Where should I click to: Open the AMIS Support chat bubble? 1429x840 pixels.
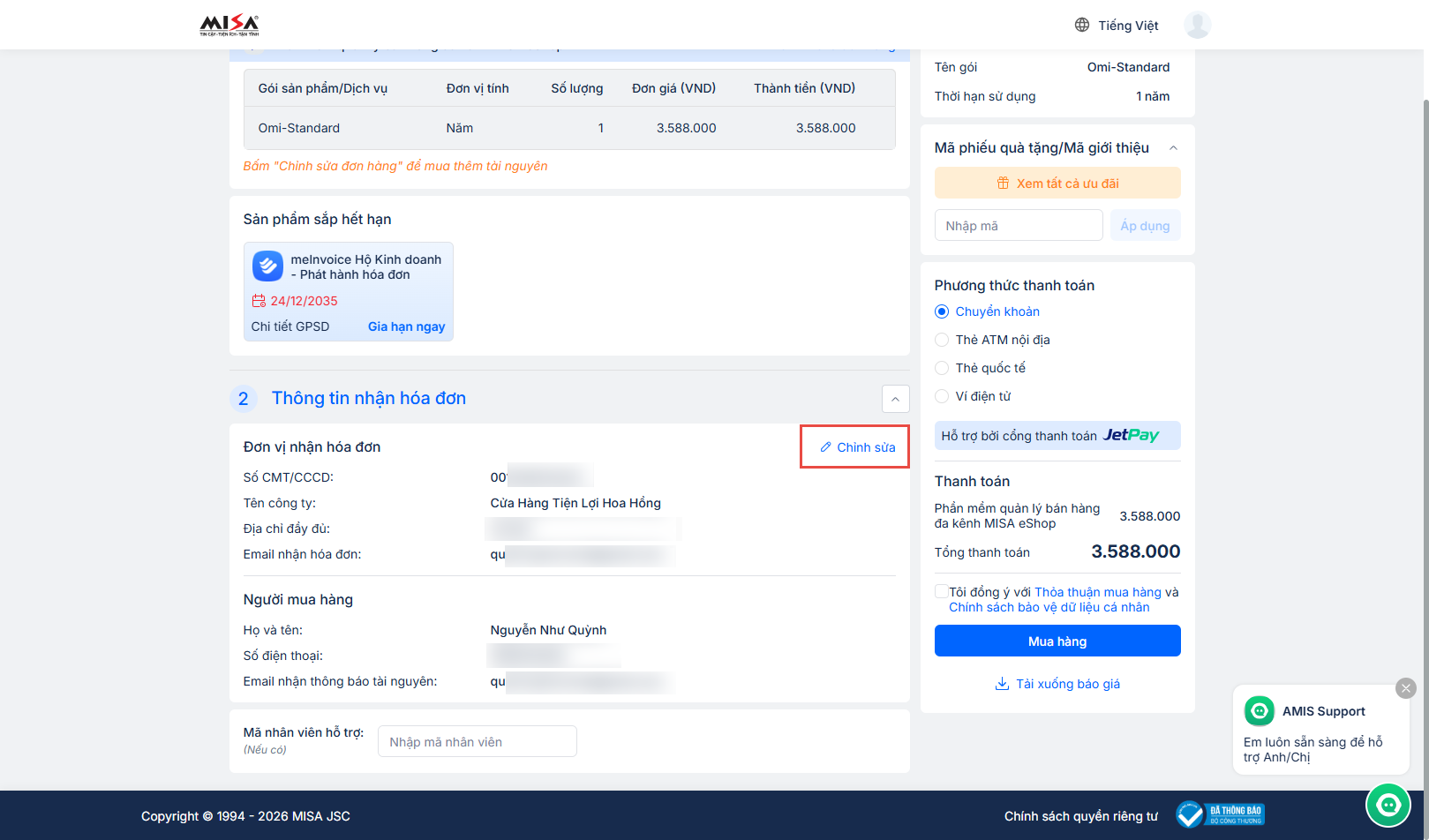pos(1388,804)
